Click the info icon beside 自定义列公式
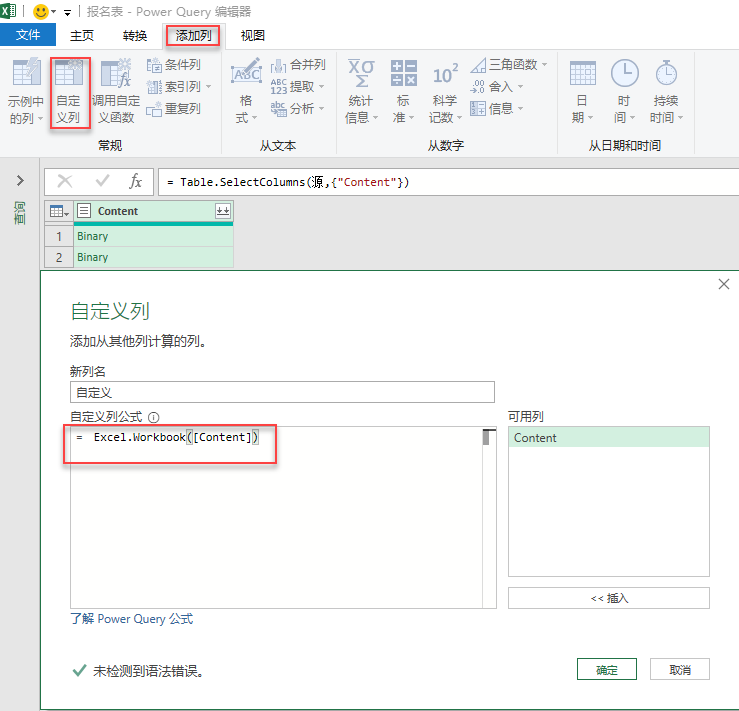The width and height of the screenshot is (739, 711). pyautogui.click(x=154, y=417)
